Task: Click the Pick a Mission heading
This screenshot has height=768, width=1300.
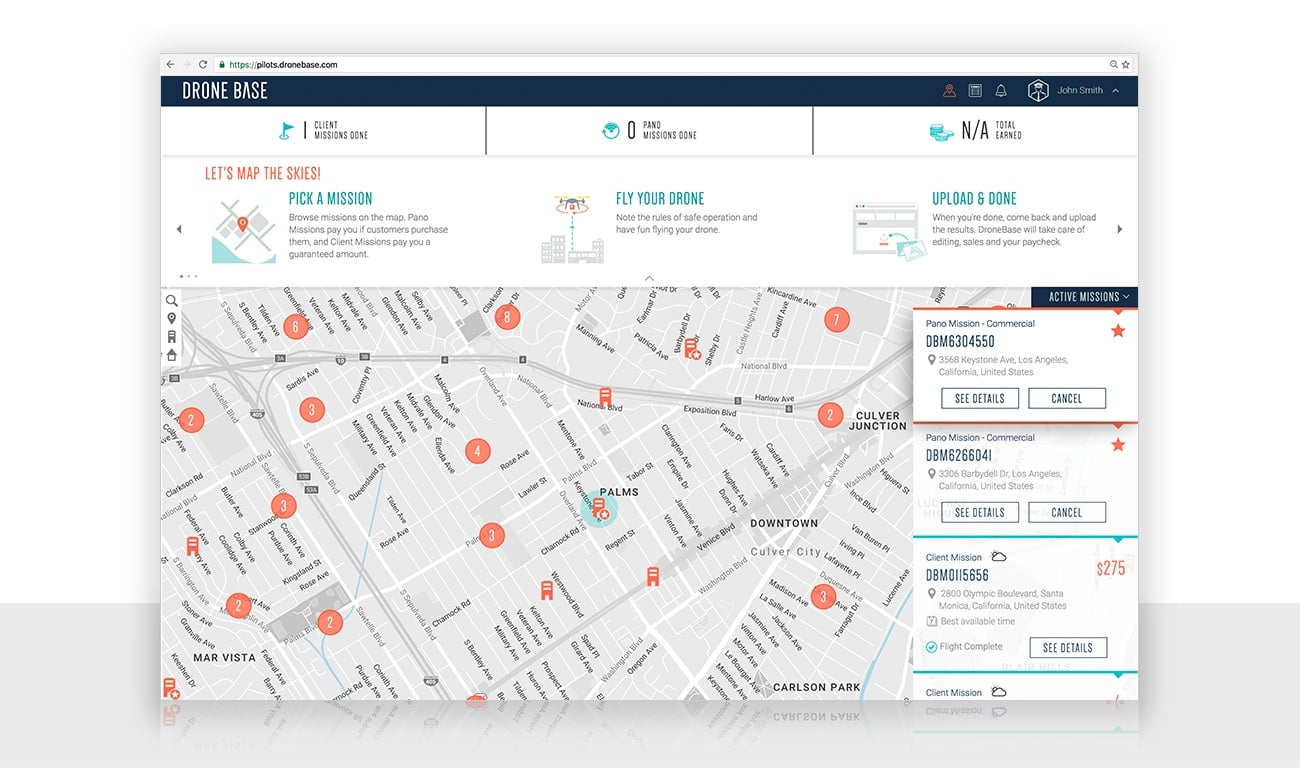Action: (330, 199)
